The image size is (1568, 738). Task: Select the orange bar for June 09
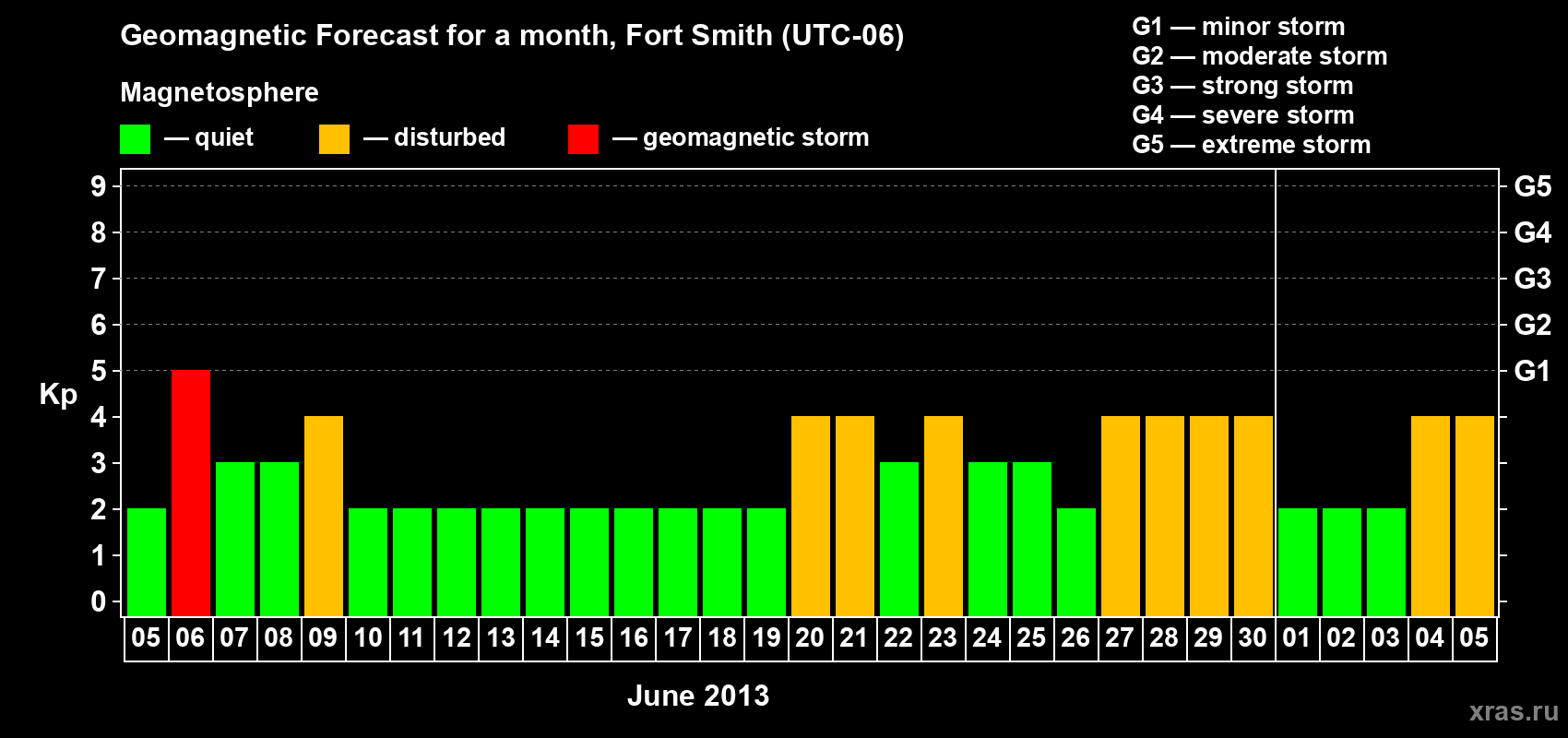coord(324,516)
